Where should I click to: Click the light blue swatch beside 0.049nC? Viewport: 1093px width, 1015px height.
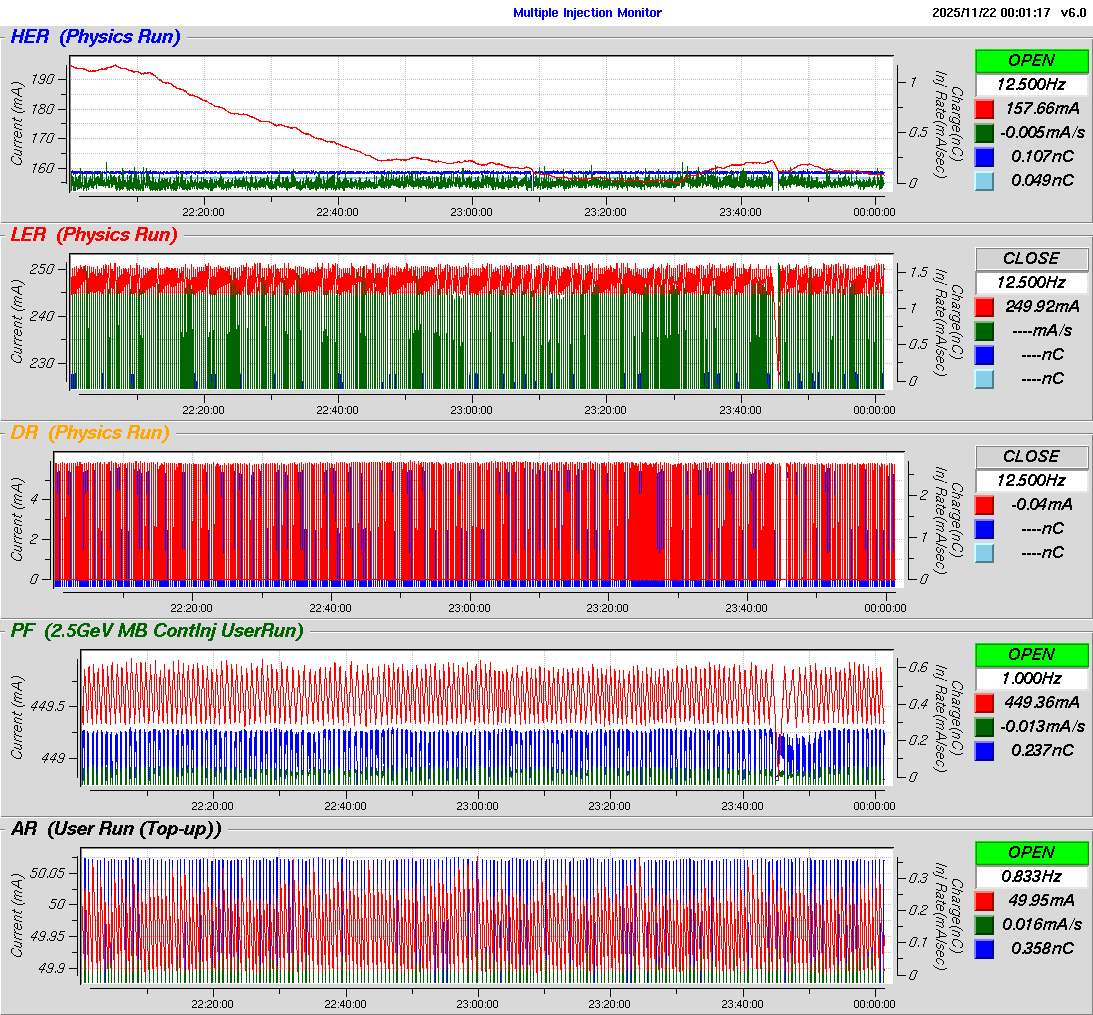(985, 180)
